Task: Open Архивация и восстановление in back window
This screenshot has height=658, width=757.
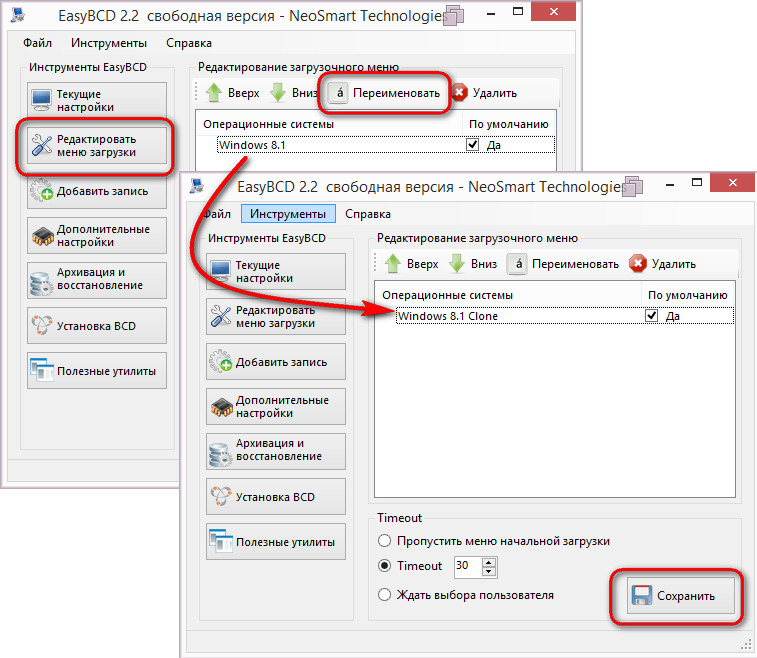Action: coord(97,280)
